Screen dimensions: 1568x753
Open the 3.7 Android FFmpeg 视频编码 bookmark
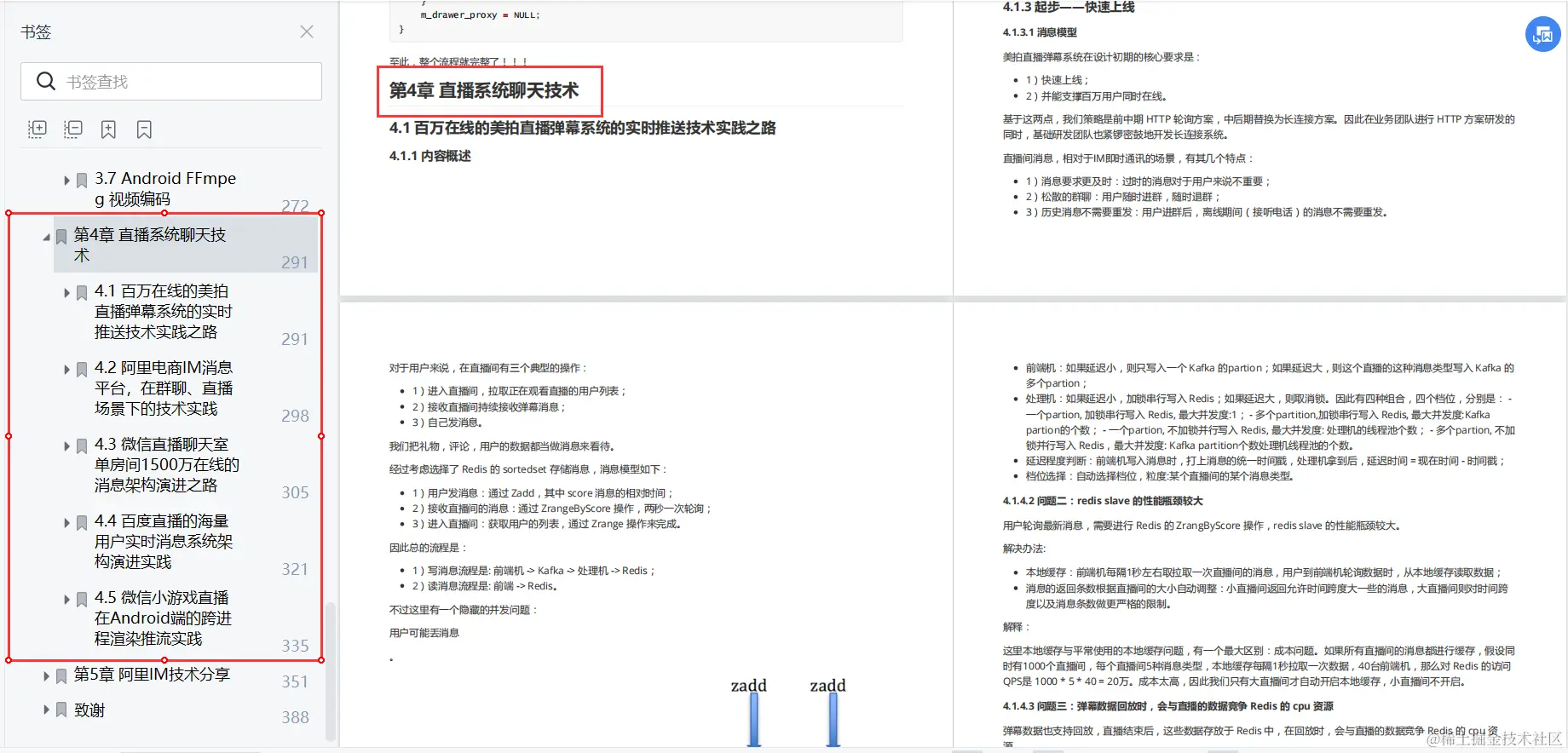[165, 188]
